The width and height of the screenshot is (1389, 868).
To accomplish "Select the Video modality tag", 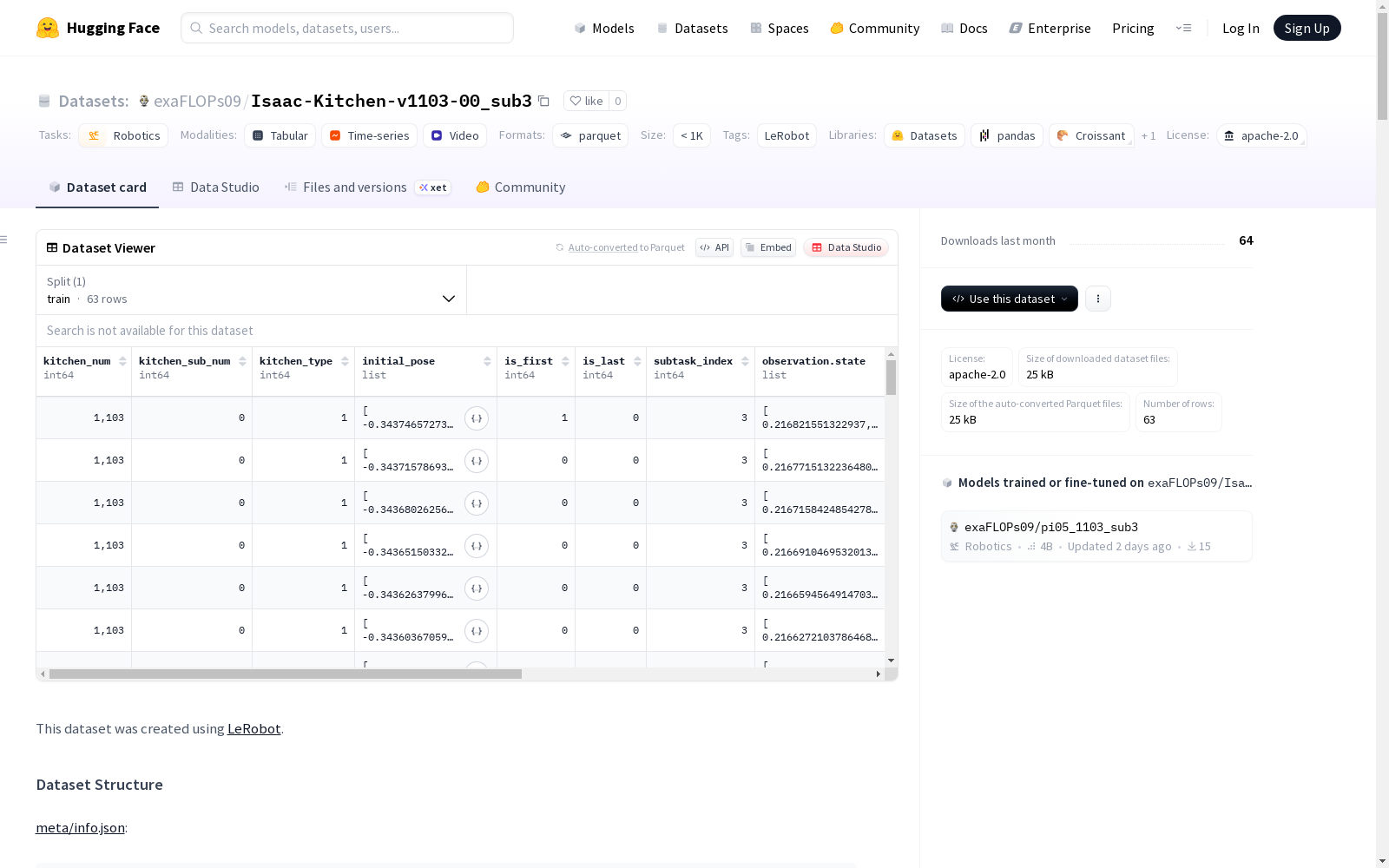I will coord(455,135).
